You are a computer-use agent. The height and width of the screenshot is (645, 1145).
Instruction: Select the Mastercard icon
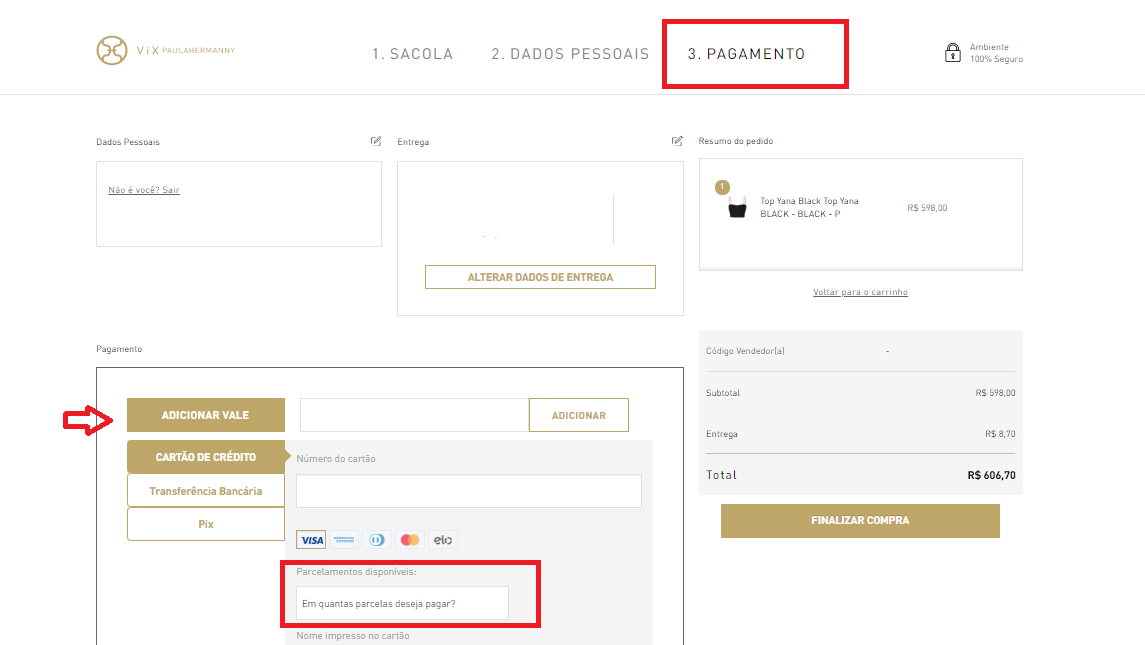click(409, 540)
